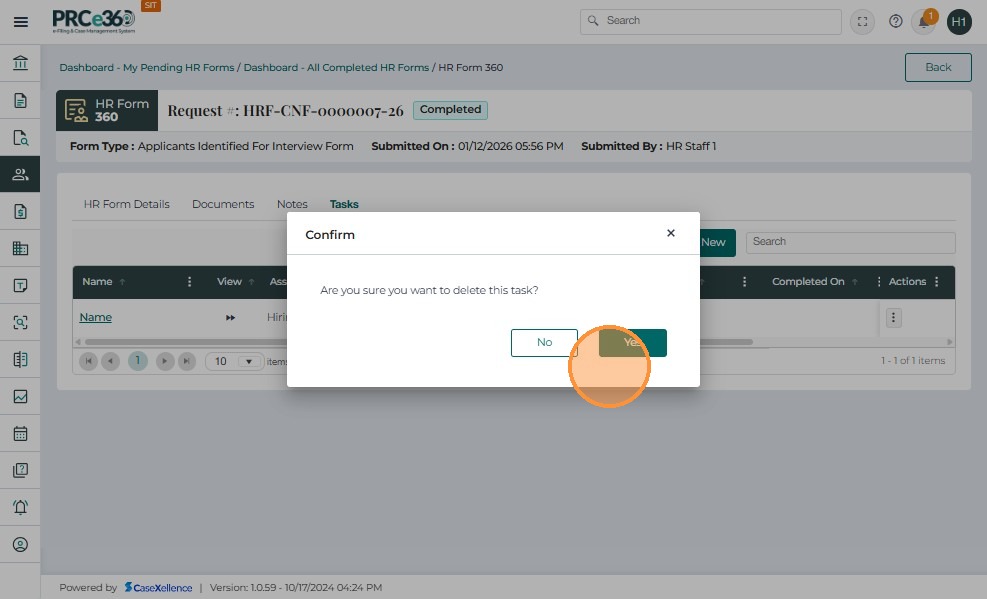Focus the top global Search field
Viewport: 987px width, 599px height.
click(x=710, y=21)
